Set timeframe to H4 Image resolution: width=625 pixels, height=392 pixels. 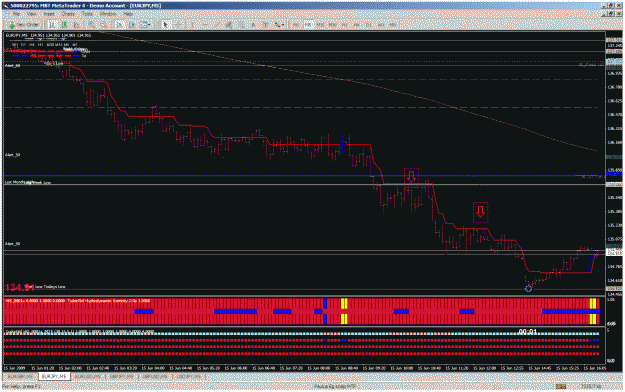[357, 25]
